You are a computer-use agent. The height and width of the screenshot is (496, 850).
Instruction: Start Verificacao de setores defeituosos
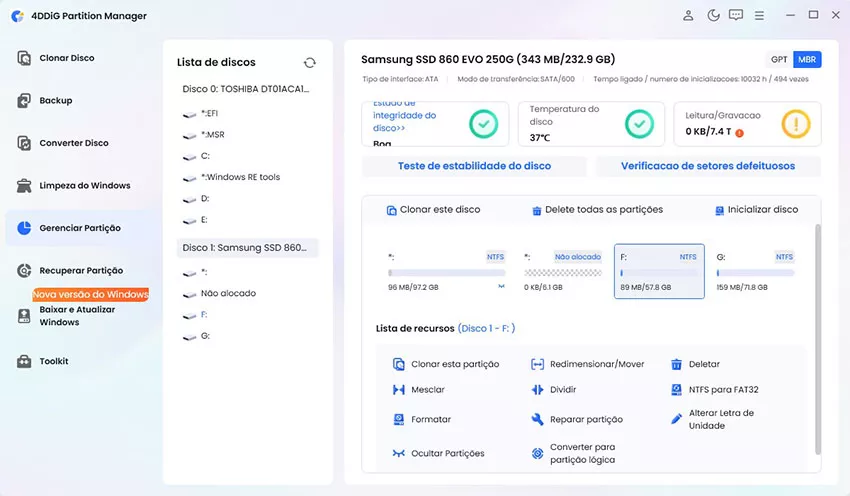tap(708, 166)
